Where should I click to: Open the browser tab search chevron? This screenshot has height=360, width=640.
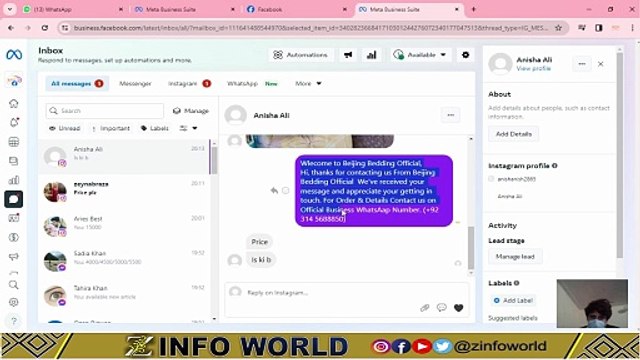point(9,9)
